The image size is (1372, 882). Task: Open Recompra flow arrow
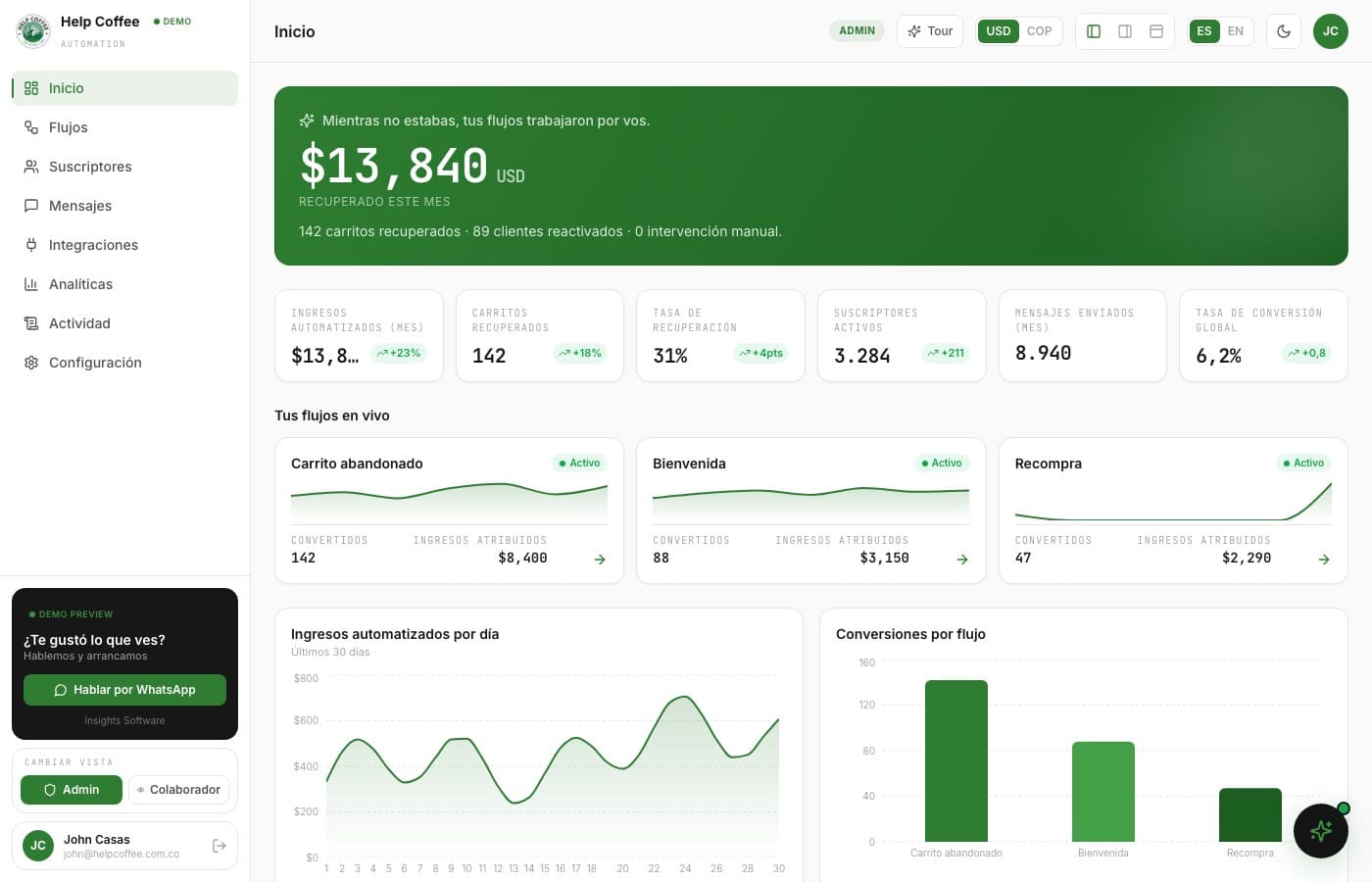pyautogui.click(x=1324, y=560)
